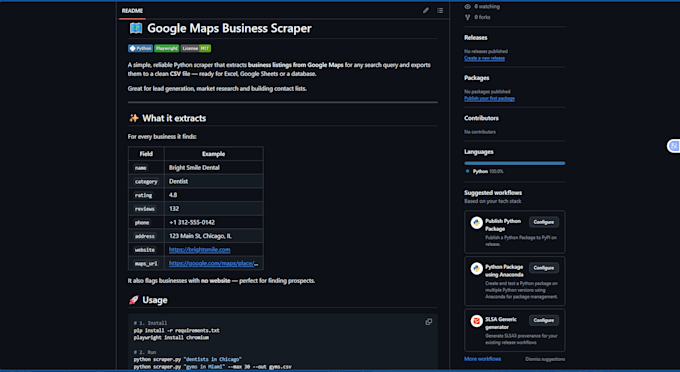The height and width of the screenshot is (372, 680).
Task: Edit README with the pencil icon
Action: 426,10
